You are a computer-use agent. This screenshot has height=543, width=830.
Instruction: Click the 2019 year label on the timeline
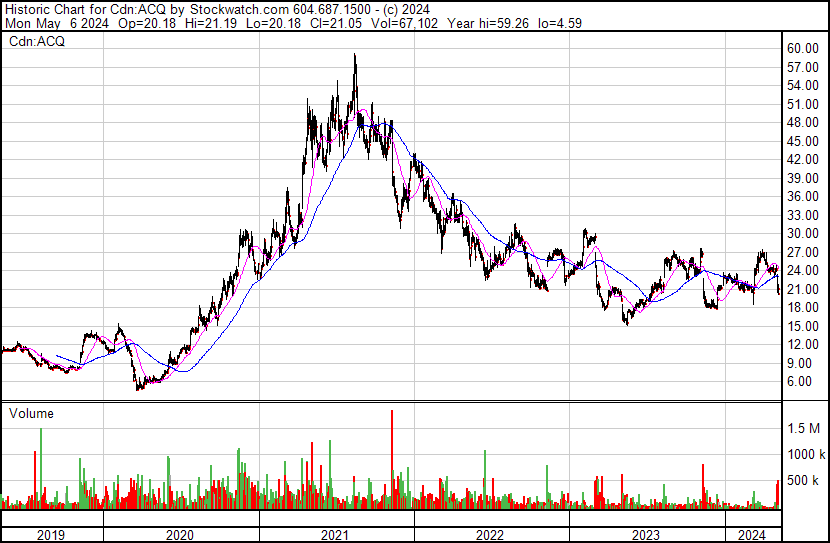click(x=50, y=535)
